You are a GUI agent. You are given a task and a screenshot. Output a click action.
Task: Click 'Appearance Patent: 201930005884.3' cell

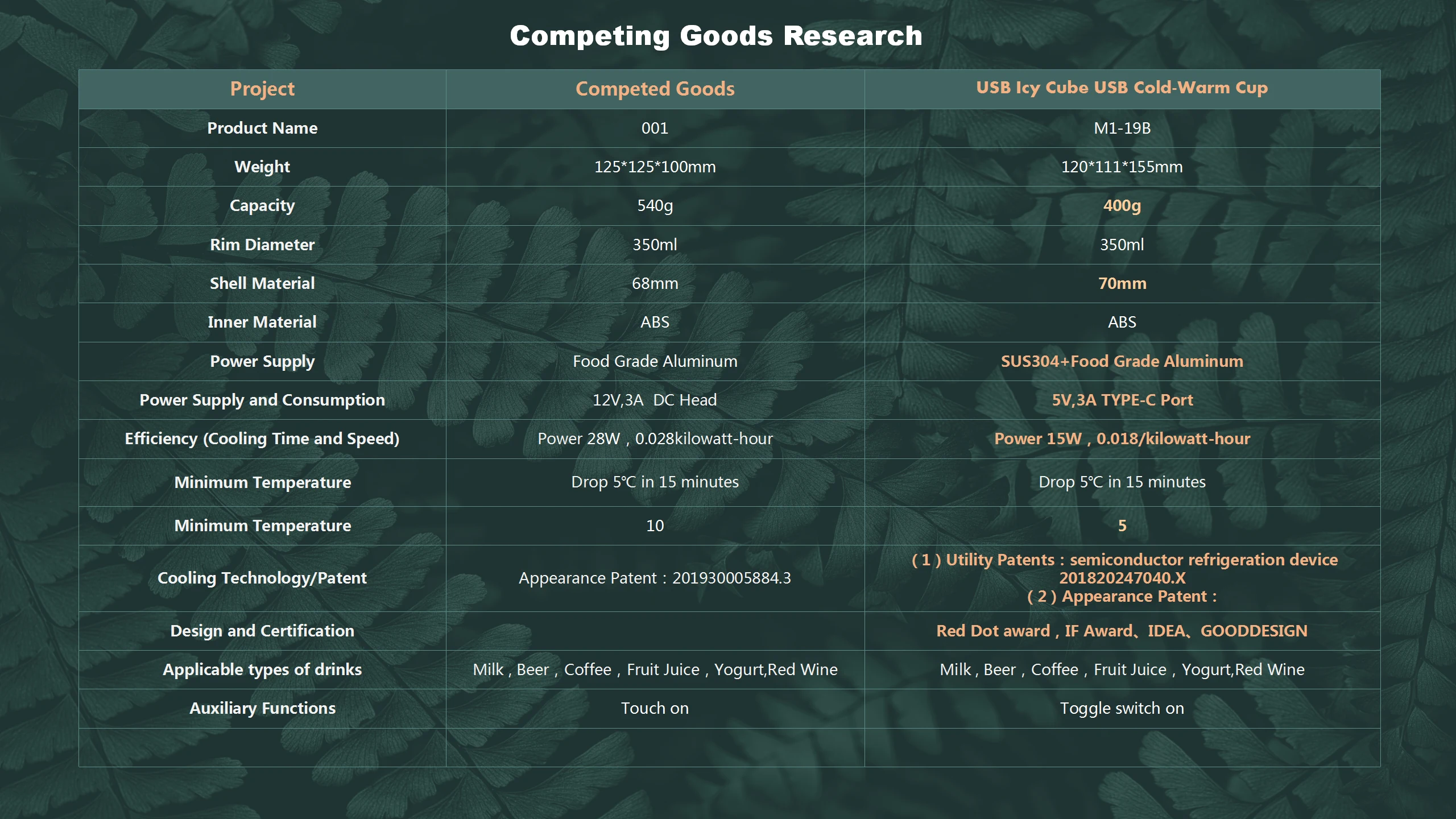click(x=655, y=578)
